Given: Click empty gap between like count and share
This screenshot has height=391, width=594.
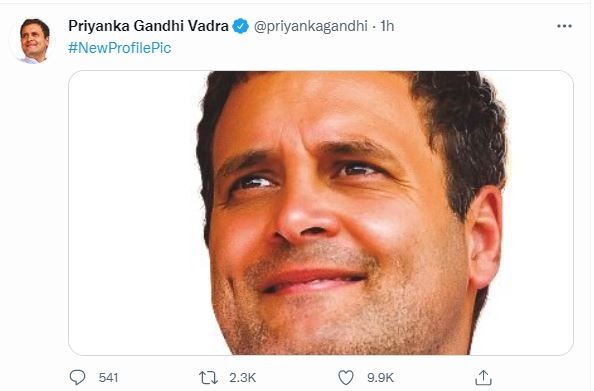Looking at the screenshot, I should tap(435, 378).
